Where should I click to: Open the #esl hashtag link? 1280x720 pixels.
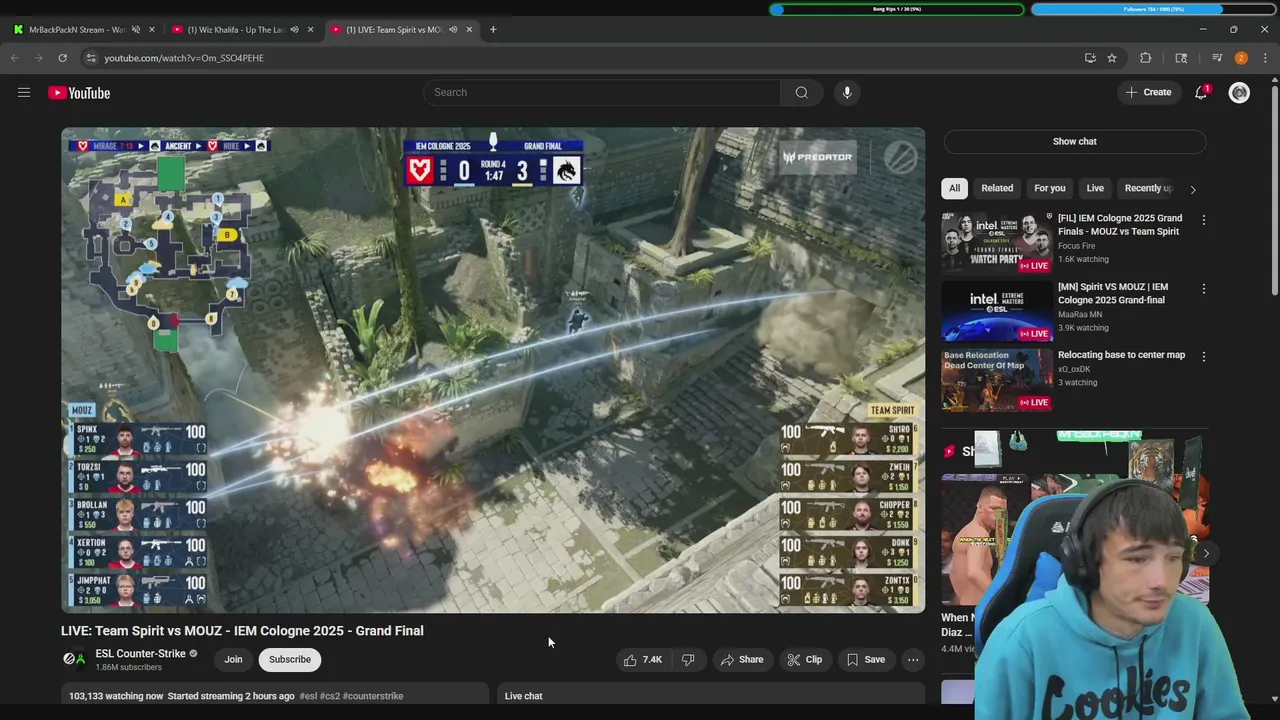click(308, 696)
